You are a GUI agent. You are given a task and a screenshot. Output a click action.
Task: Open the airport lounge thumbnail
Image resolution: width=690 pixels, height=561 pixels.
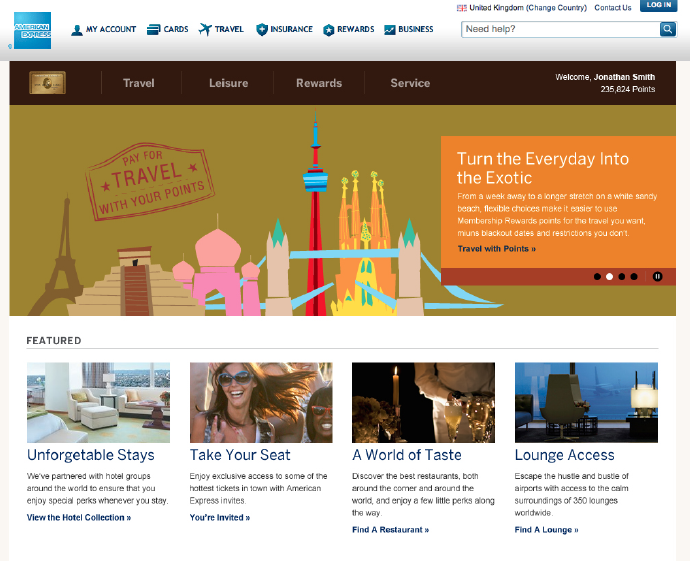tap(586, 403)
